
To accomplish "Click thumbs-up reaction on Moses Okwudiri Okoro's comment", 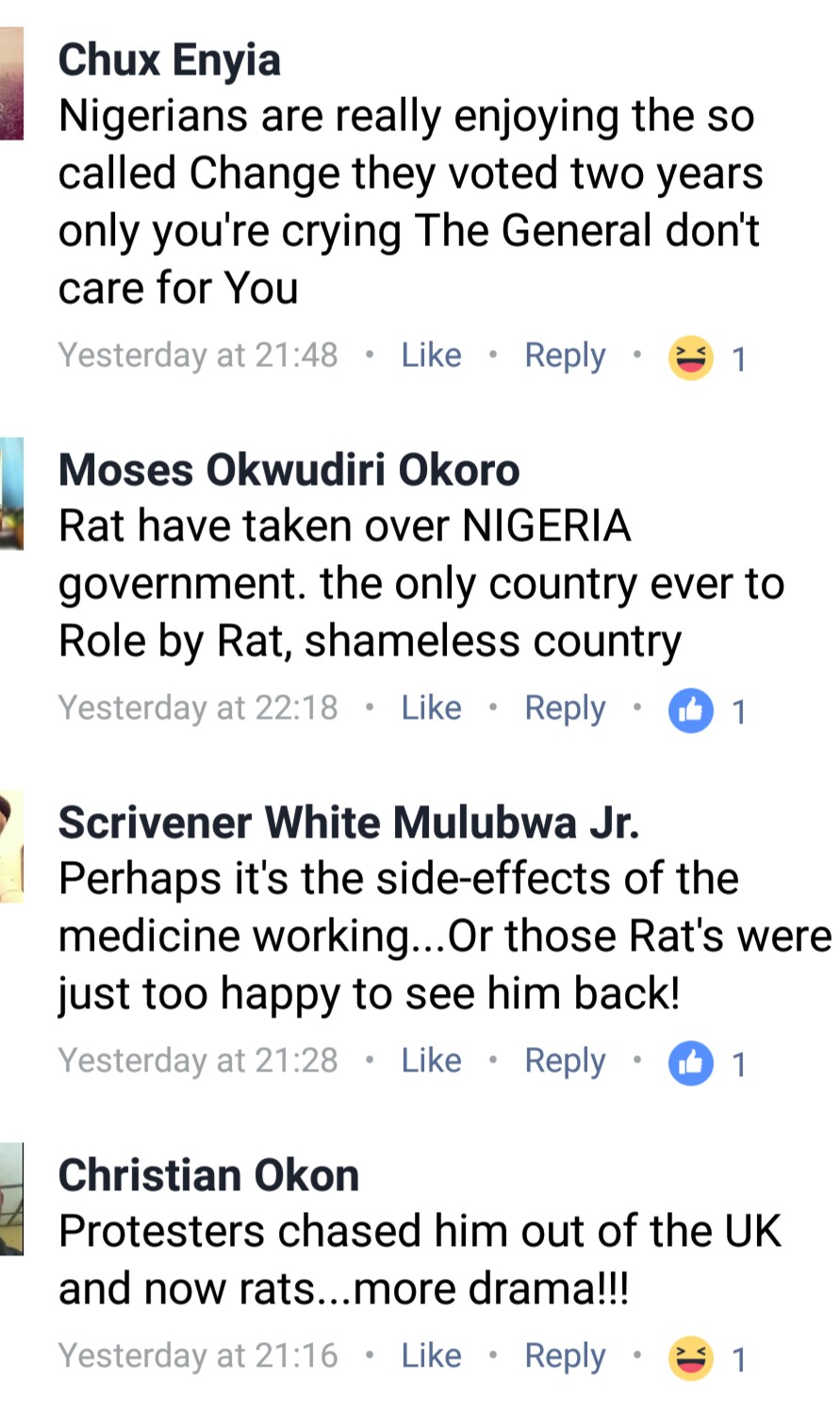I will (x=690, y=711).
